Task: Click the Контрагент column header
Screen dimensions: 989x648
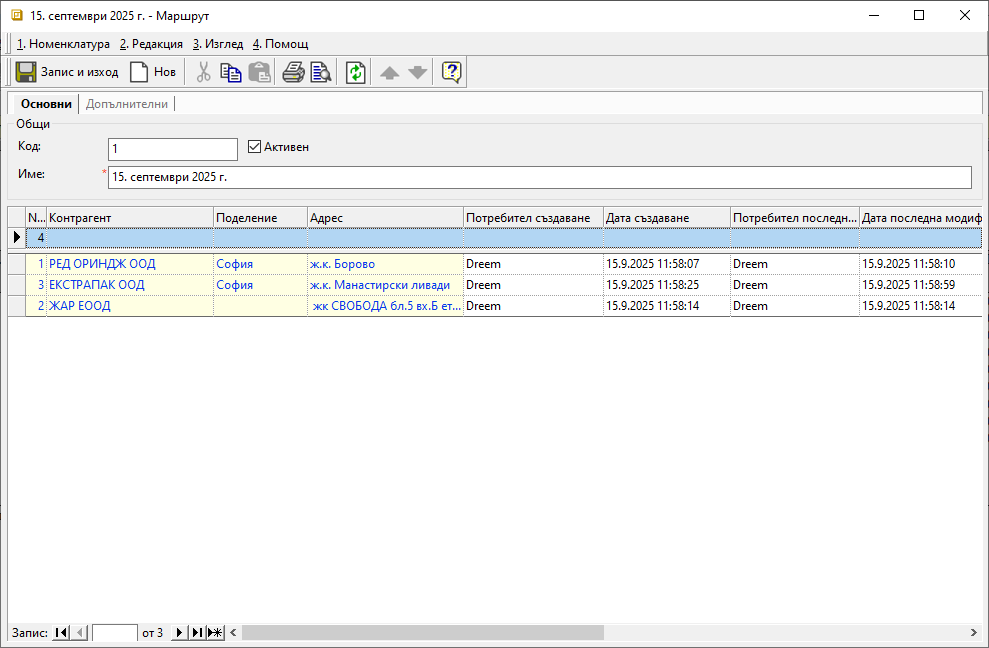Action: click(x=130, y=218)
